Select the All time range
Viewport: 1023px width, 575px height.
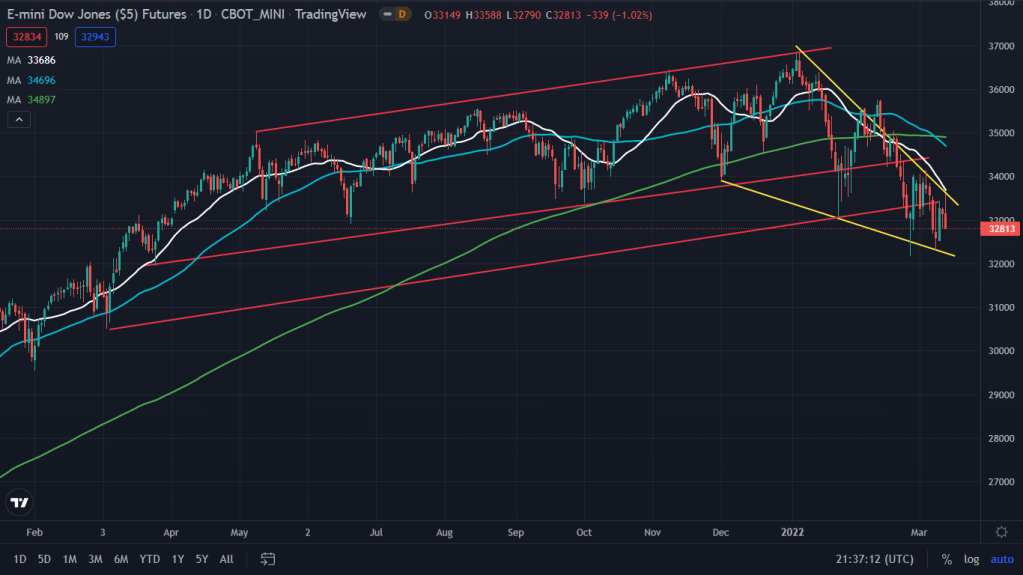pyautogui.click(x=227, y=558)
